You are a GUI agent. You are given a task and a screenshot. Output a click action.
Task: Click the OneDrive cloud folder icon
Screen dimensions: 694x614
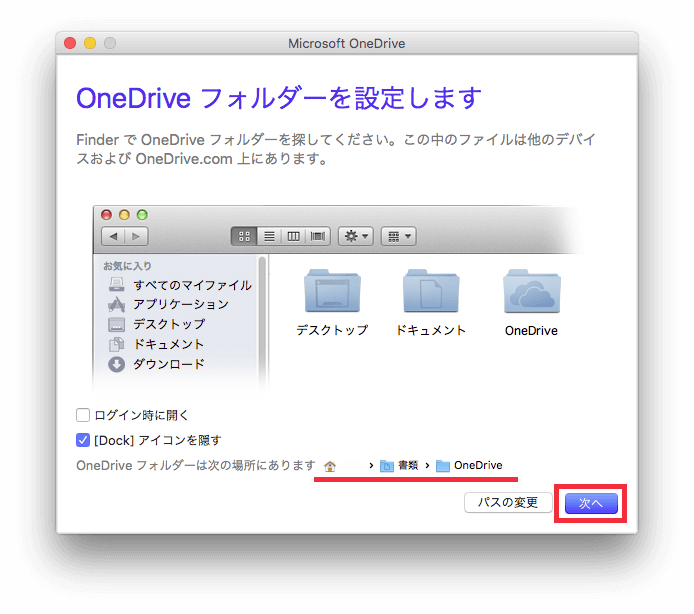click(x=532, y=291)
